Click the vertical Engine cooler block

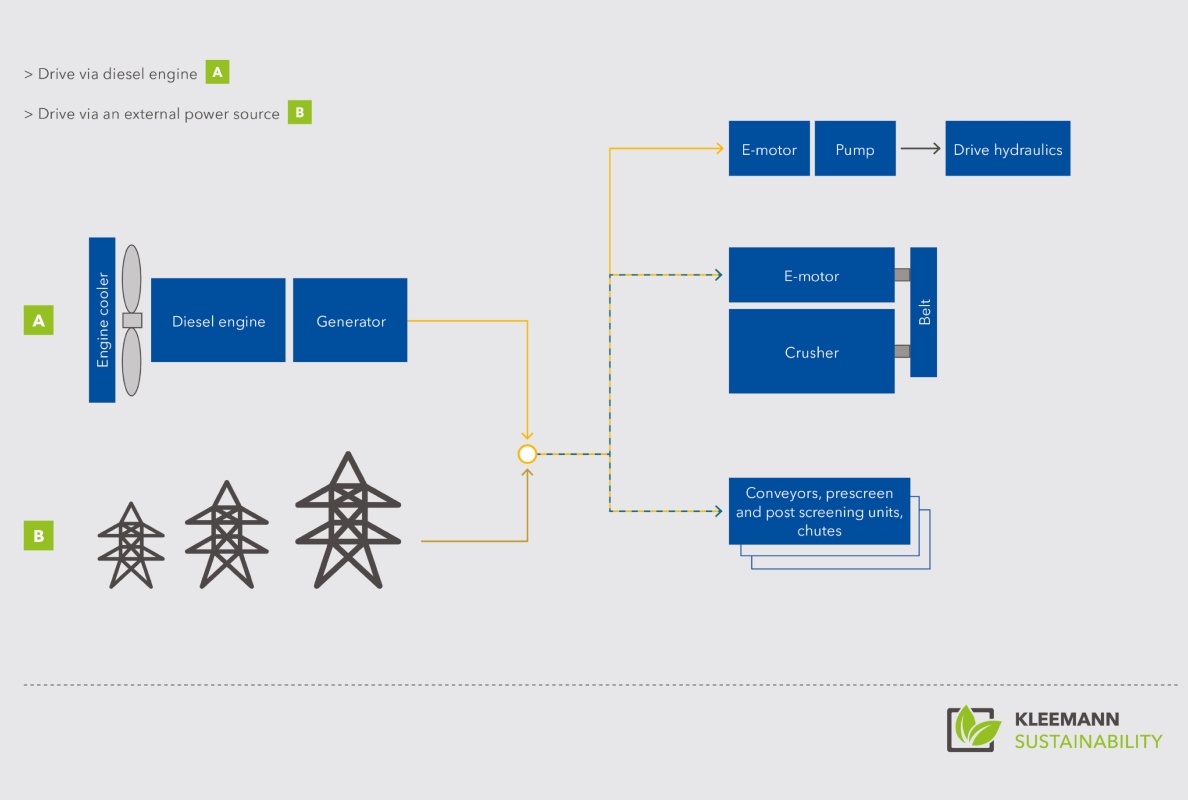[x=102, y=320]
